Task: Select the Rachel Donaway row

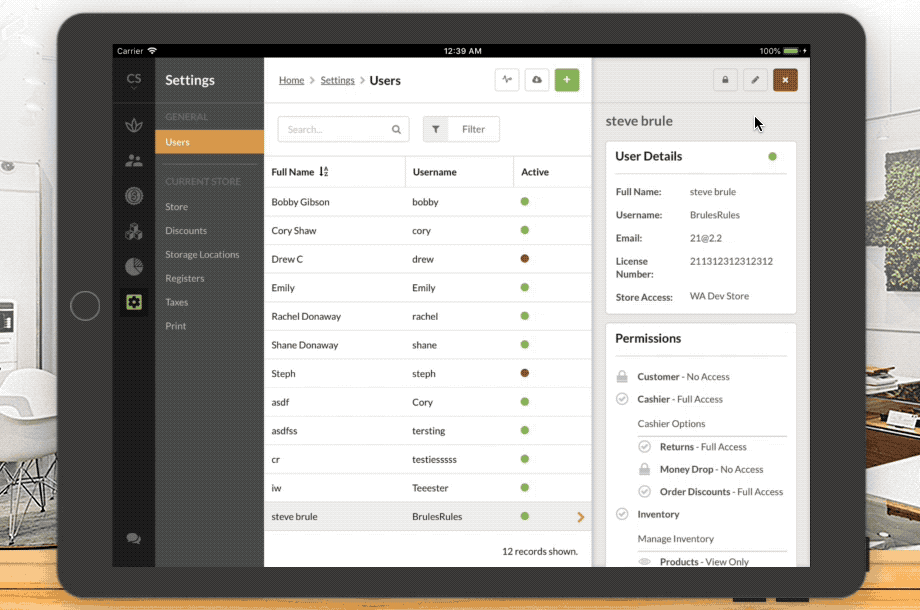Action: point(428,316)
